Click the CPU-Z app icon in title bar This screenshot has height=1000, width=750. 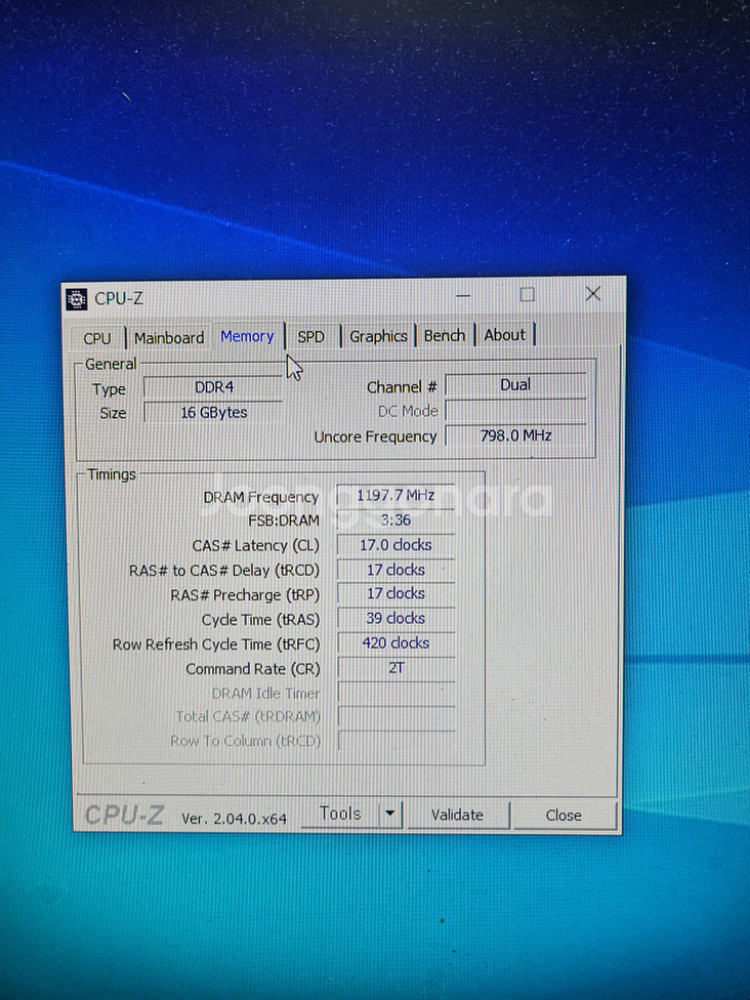coord(77,299)
